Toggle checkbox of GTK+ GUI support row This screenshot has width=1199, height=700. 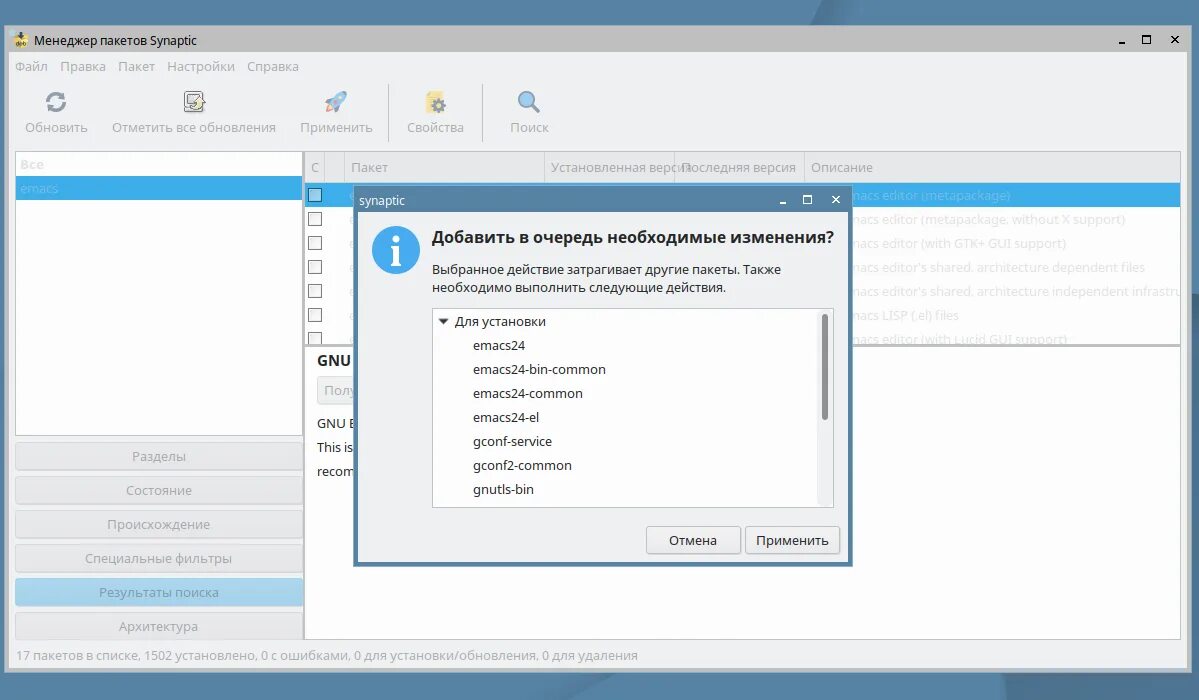pos(315,243)
